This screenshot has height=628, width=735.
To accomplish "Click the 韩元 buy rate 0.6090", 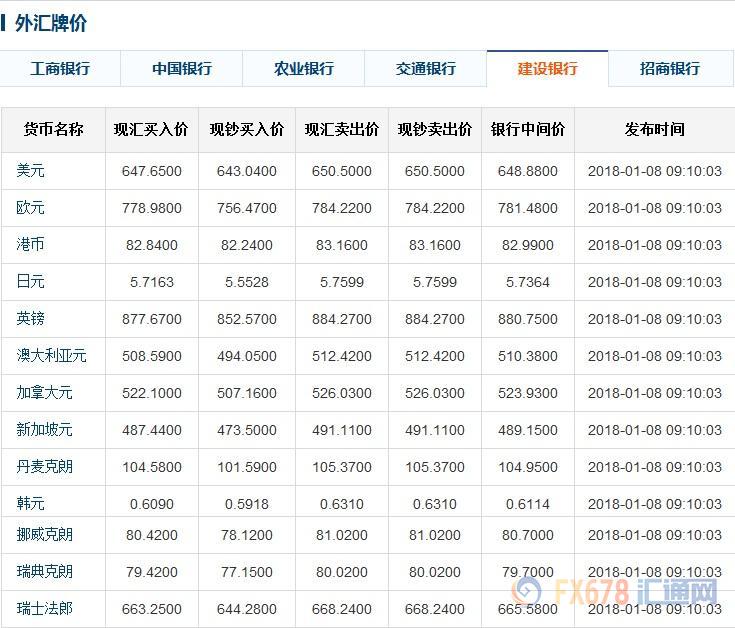I will tap(152, 504).
